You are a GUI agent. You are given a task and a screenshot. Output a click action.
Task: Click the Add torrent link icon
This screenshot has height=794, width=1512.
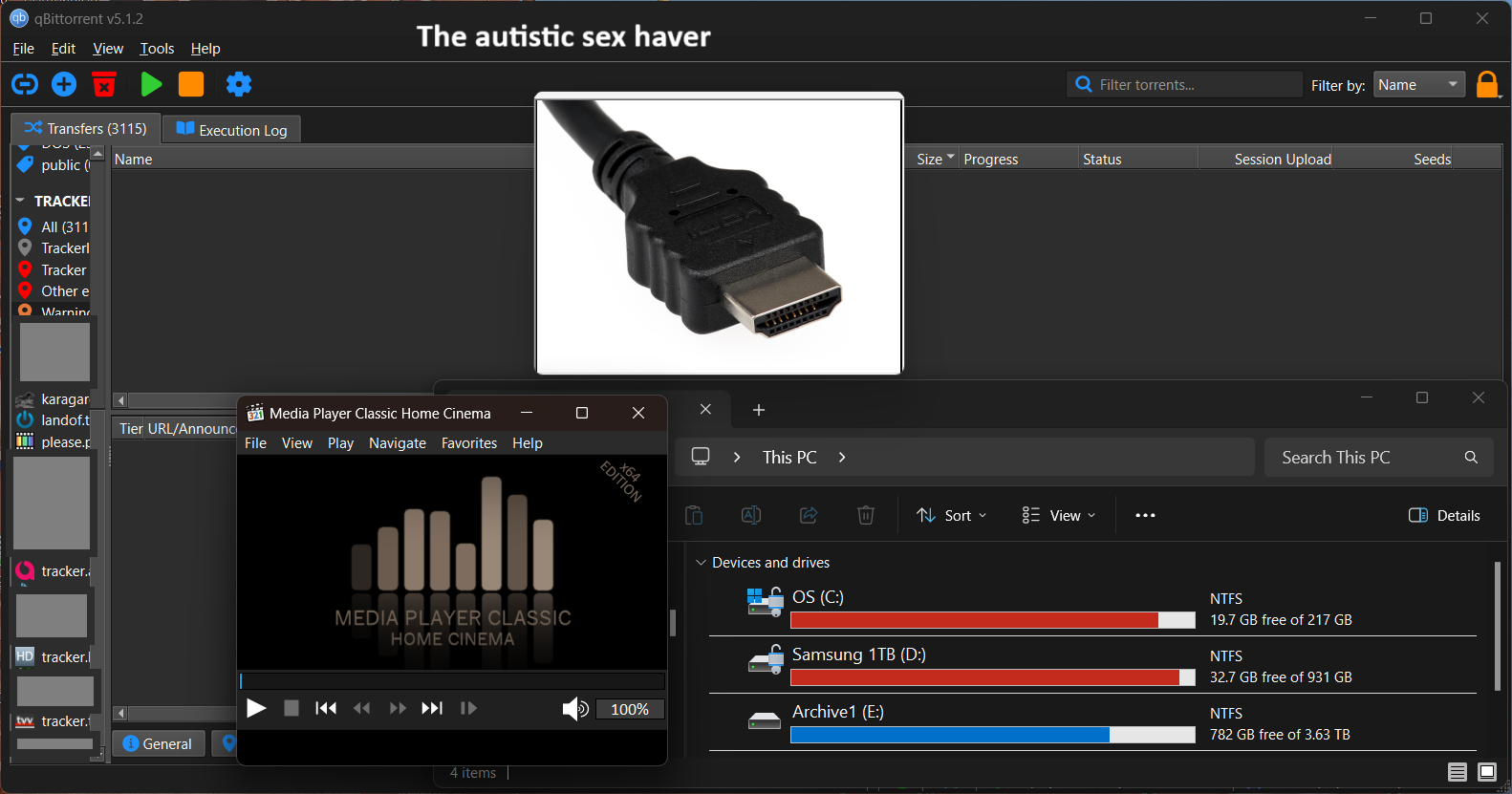pos(25,84)
